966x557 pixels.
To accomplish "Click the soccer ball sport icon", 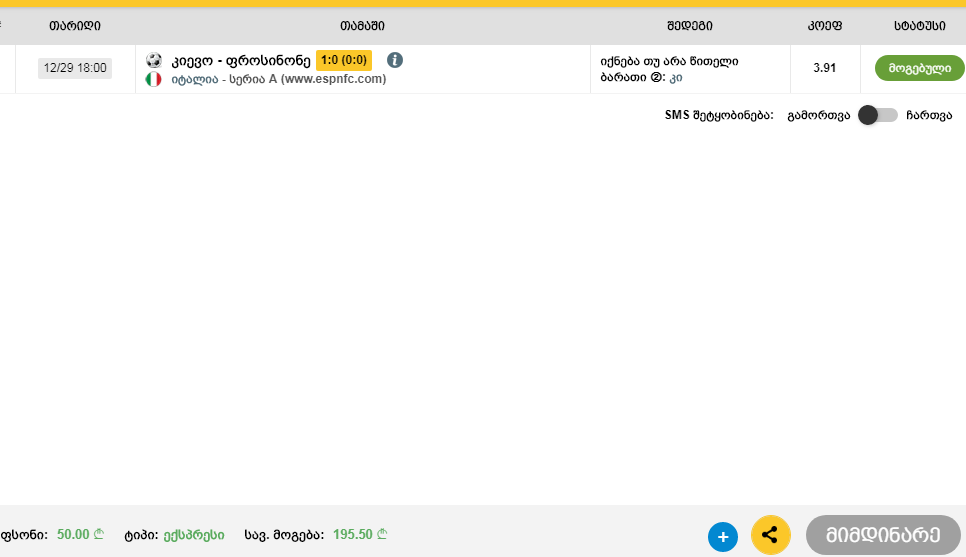I will (153, 60).
